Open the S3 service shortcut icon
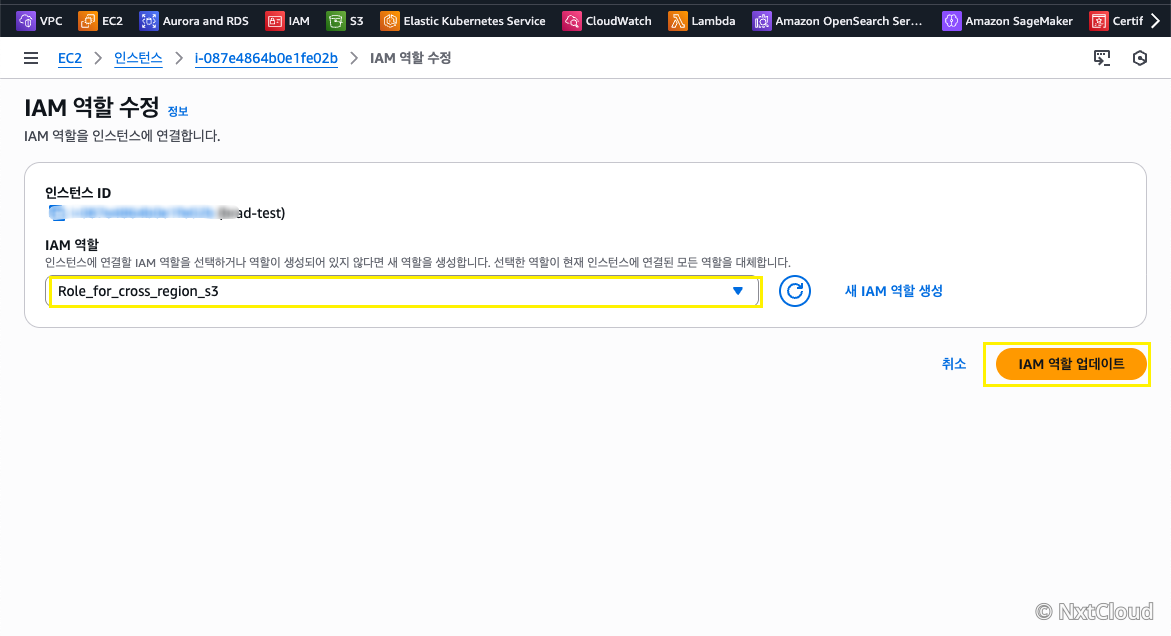The width and height of the screenshot is (1171, 636). (336, 21)
